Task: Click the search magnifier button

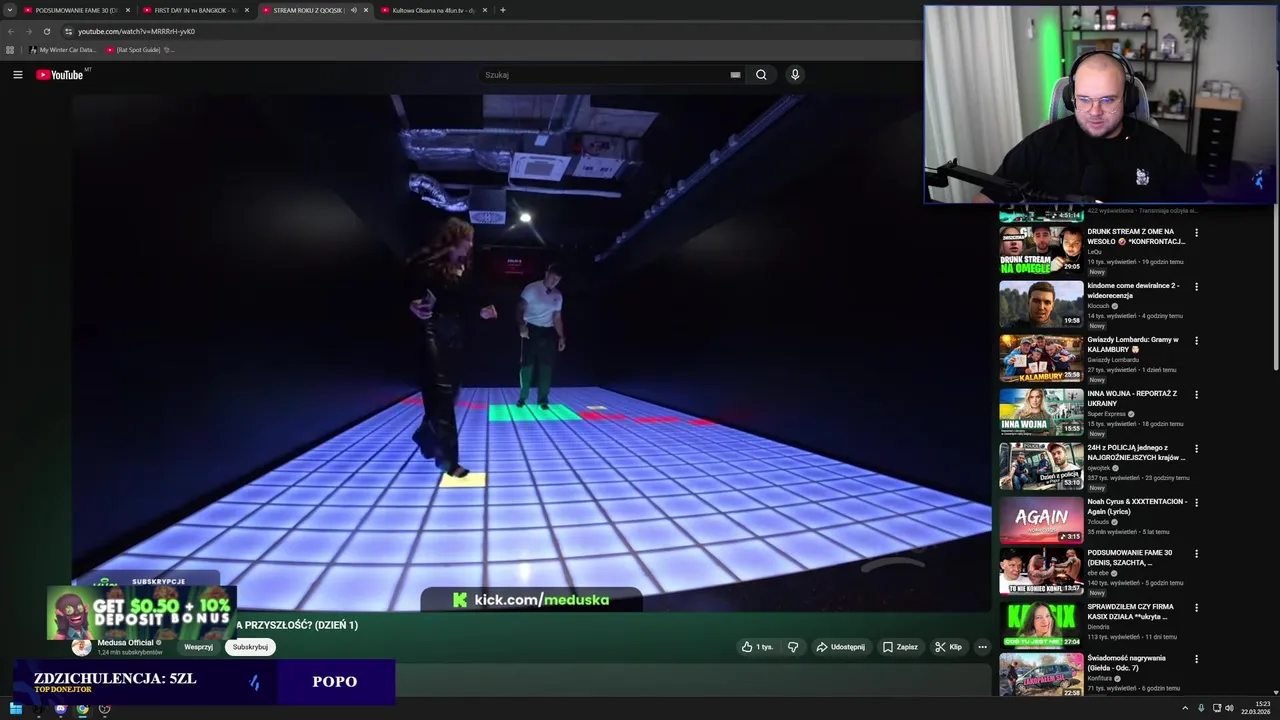Action: (x=761, y=75)
